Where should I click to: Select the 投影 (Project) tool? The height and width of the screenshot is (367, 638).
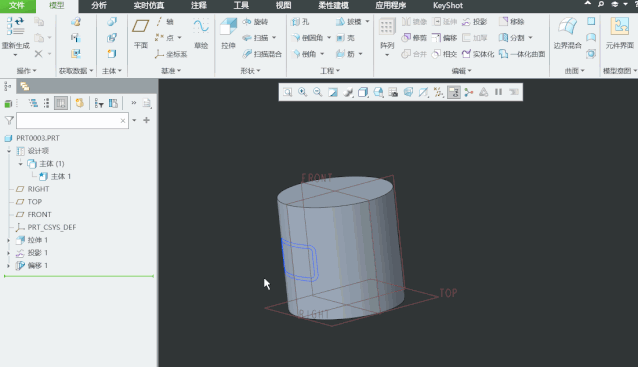tap(474, 22)
